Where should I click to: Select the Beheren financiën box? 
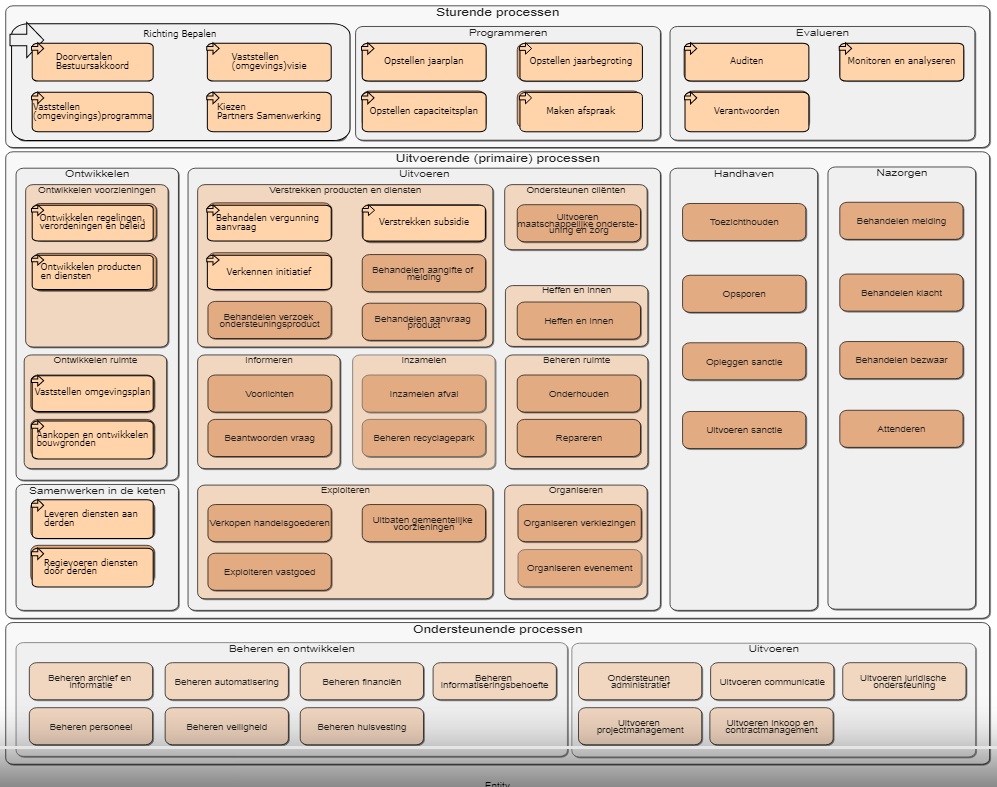coord(362,681)
